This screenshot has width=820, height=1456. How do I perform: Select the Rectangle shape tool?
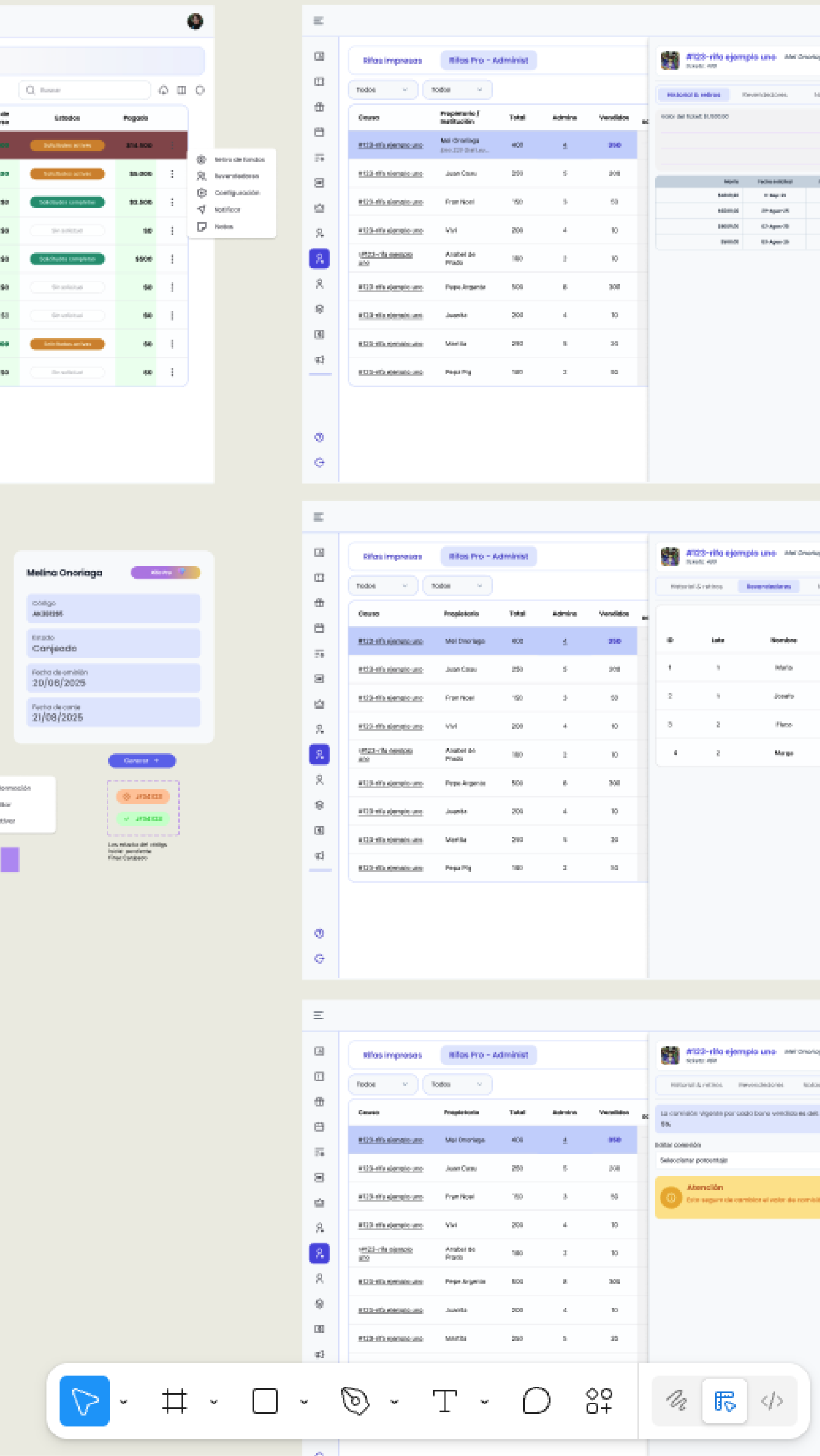tap(265, 1401)
